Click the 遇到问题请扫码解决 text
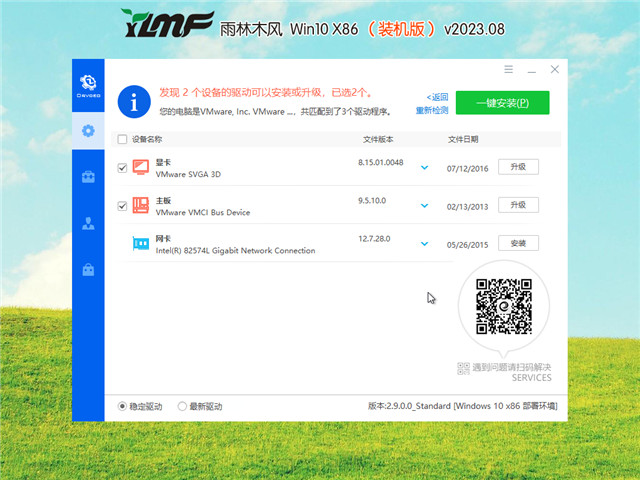 [x=512, y=367]
